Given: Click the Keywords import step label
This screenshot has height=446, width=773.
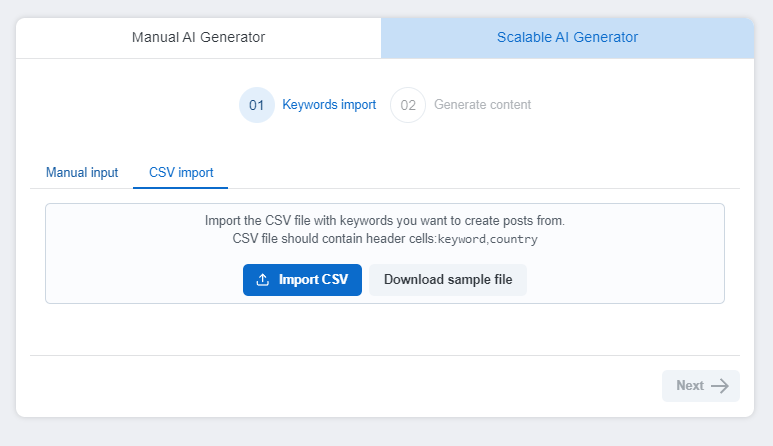Looking at the screenshot, I should (329, 104).
